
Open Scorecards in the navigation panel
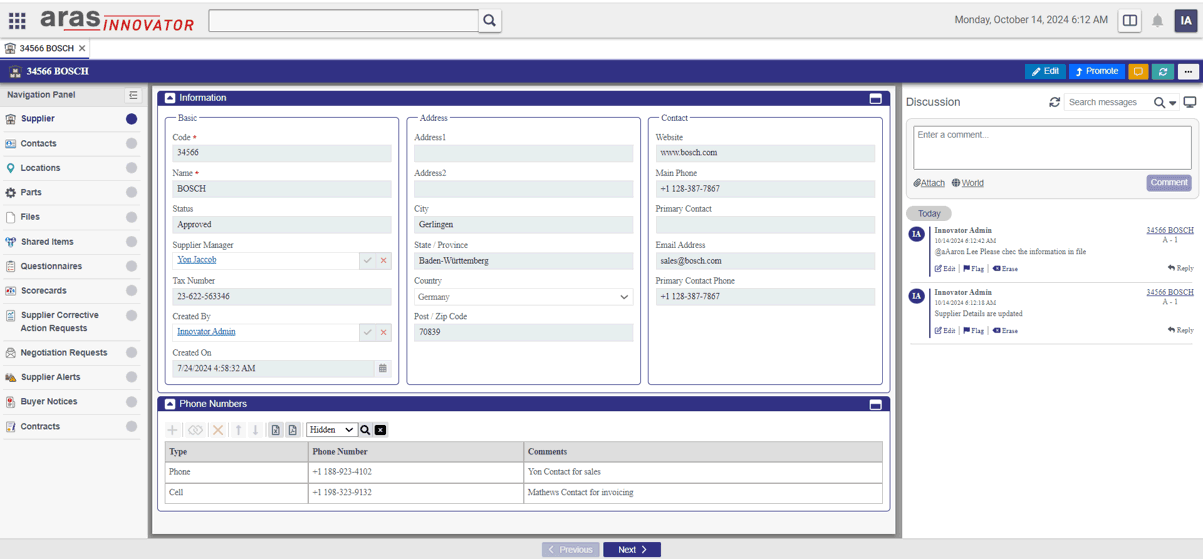(43, 290)
